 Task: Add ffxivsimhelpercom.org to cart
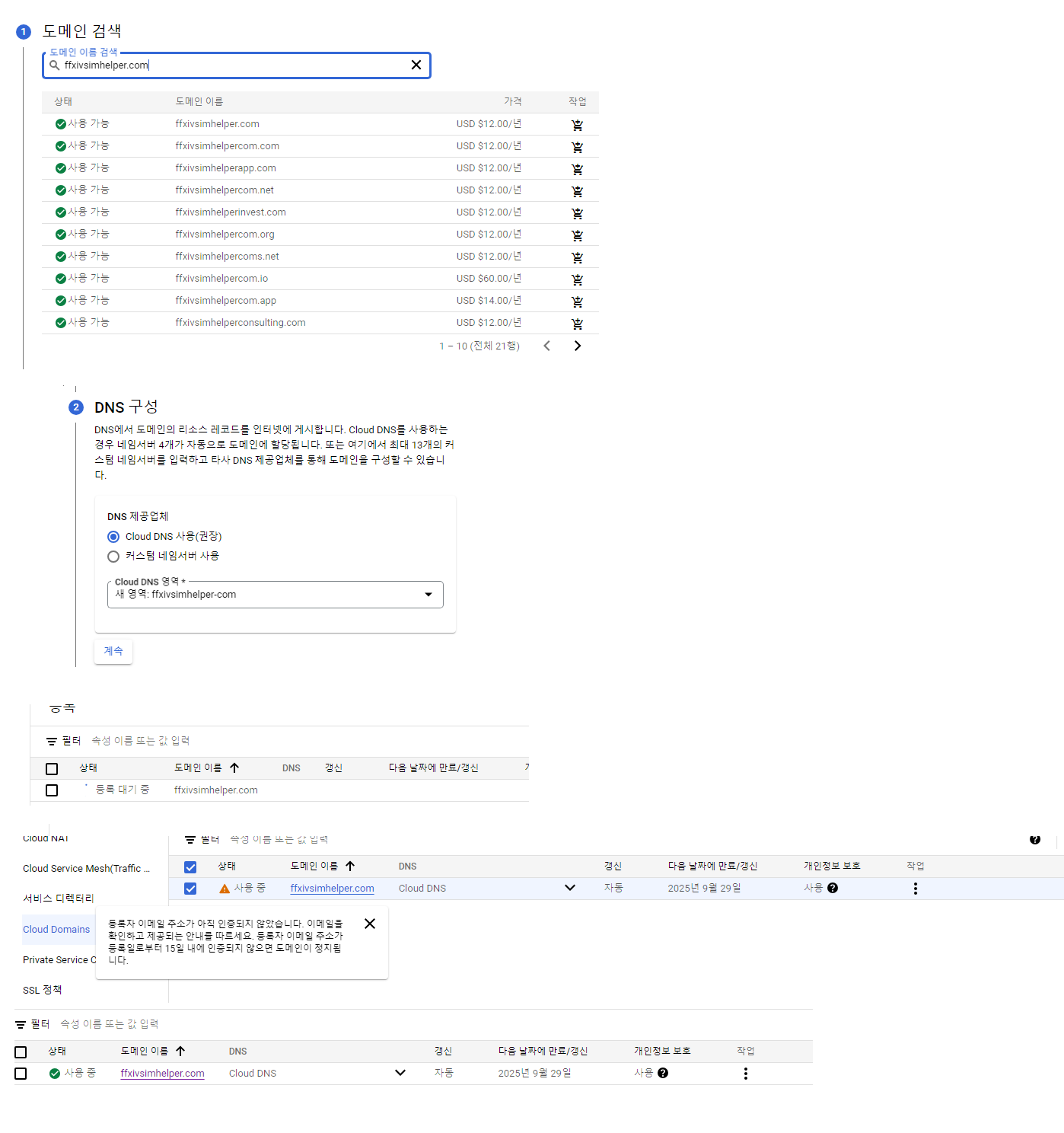tap(578, 235)
